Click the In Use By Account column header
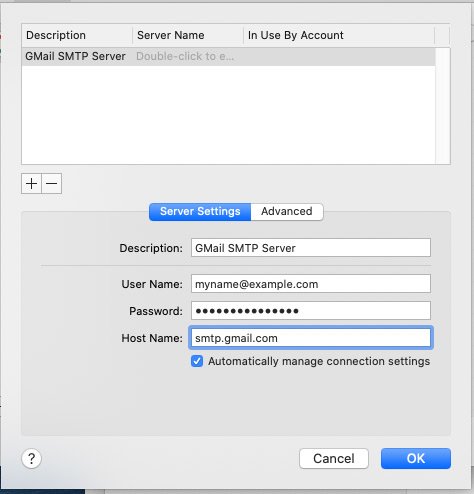 pos(339,35)
